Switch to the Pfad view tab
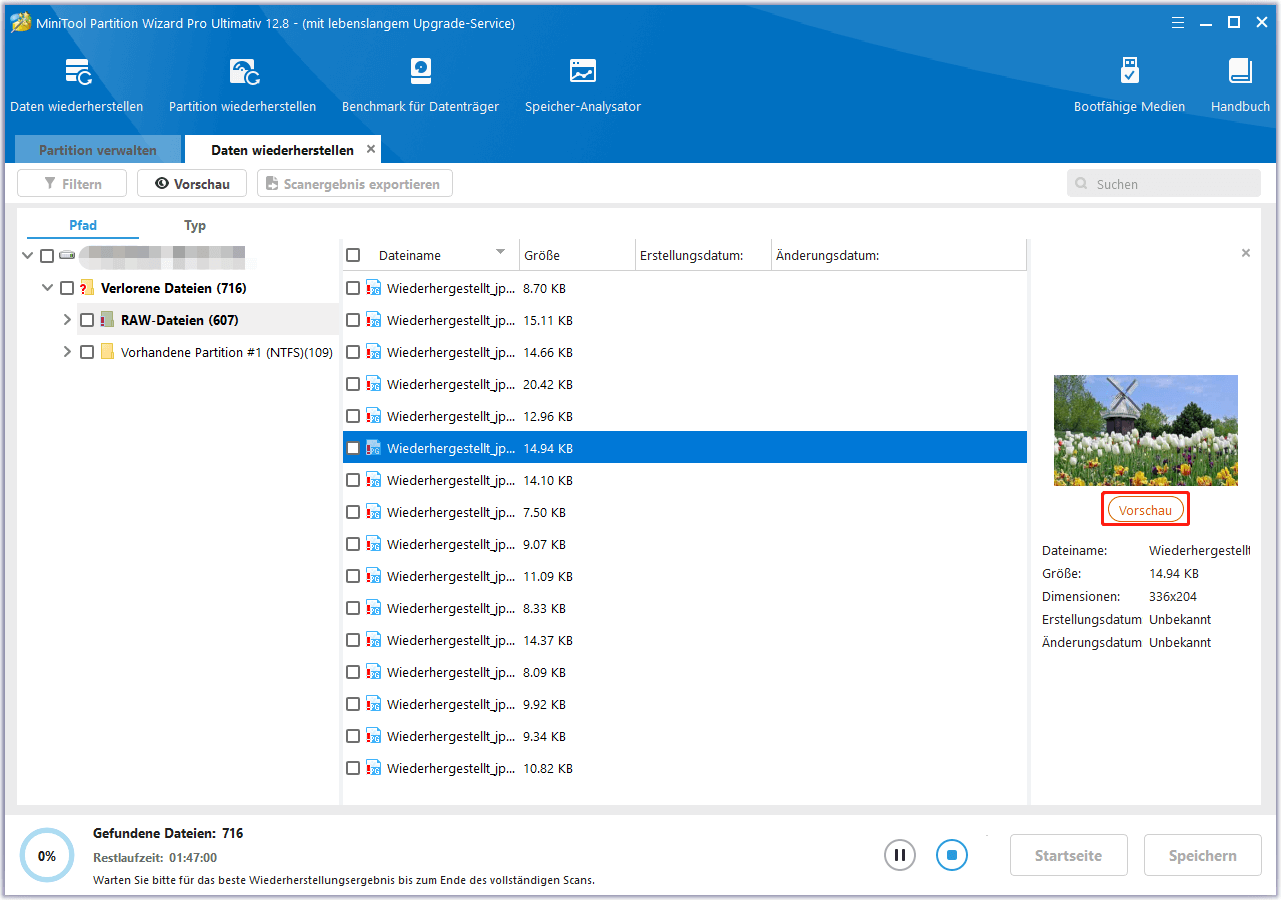The width and height of the screenshot is (1281, 900). 83,225
